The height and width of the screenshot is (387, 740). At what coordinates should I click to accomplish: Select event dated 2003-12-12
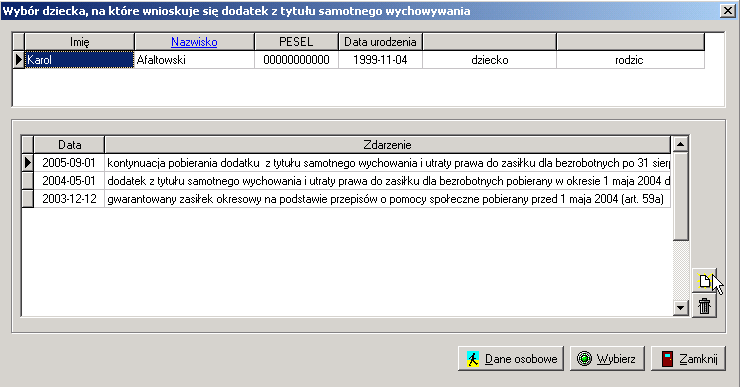69,199
